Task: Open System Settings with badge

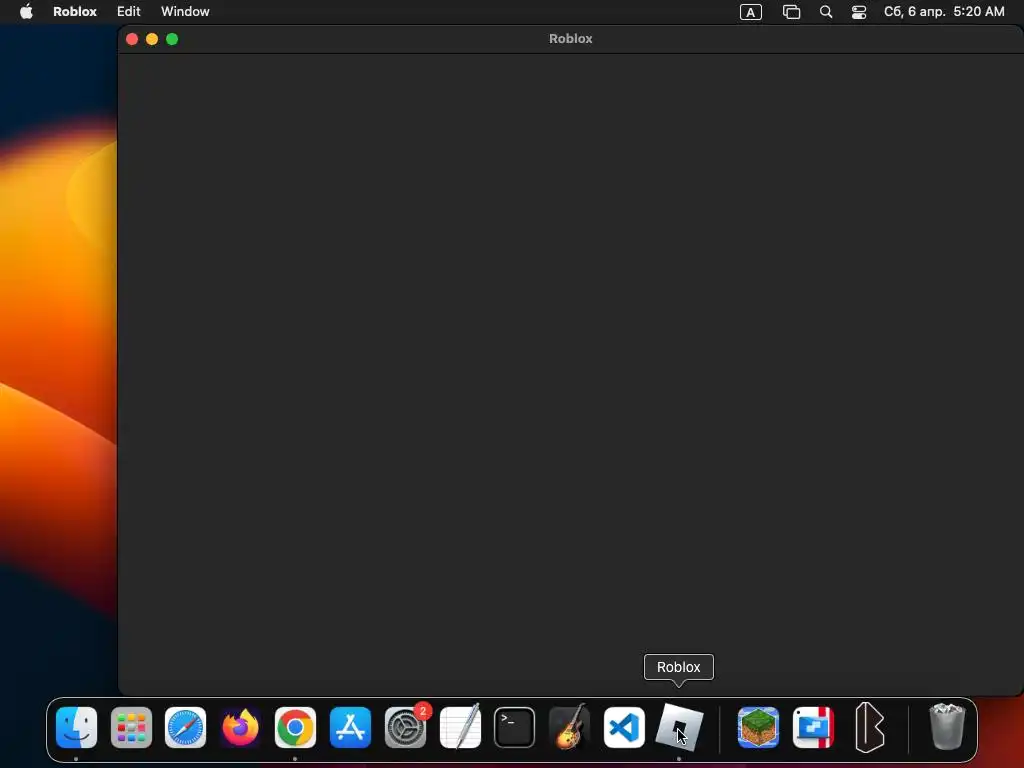Action: [405, 728]
